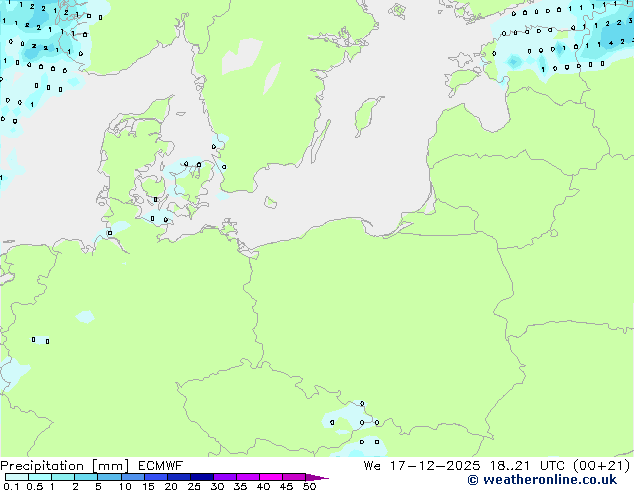The width and height of the screenshot is (634, 490).
Task: Click Gotland island on the map
Action: tap(366, 115)
